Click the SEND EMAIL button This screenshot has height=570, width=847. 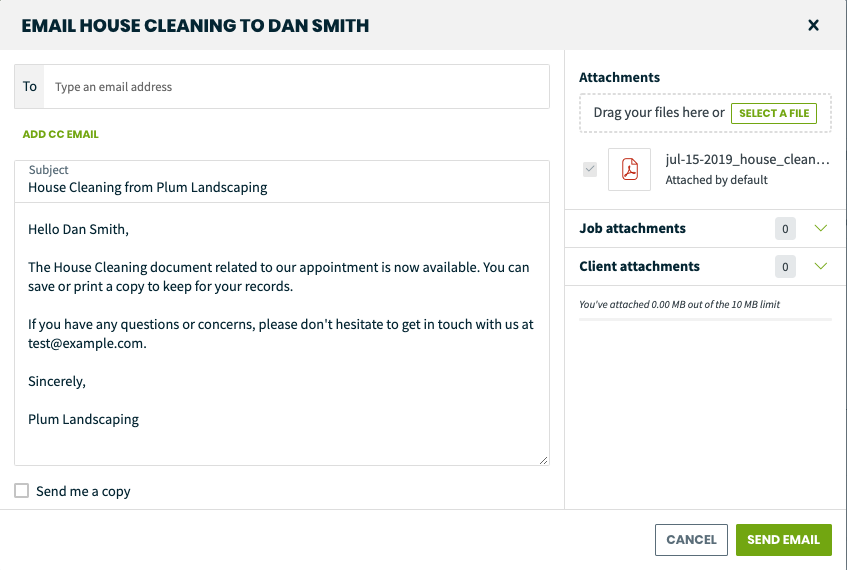pos(783,540)
